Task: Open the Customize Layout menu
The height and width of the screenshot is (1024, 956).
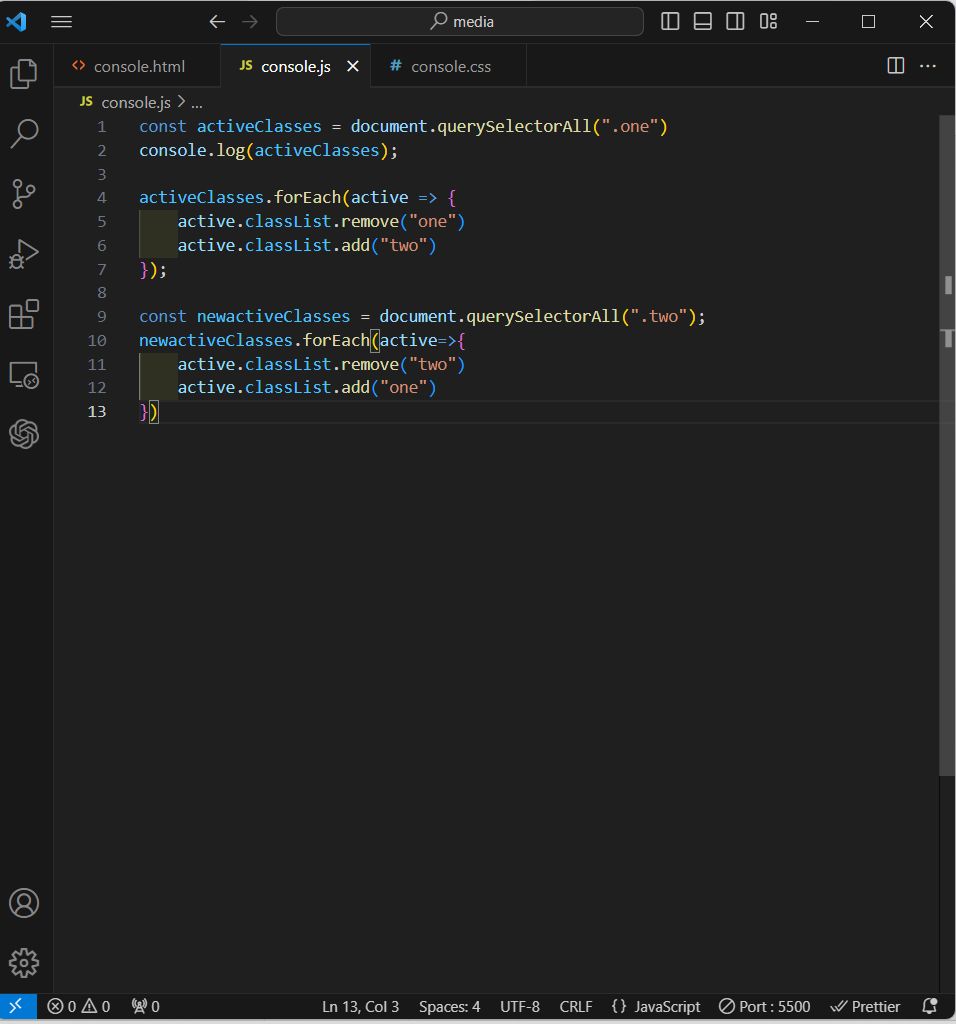Action: coord(768,21)
